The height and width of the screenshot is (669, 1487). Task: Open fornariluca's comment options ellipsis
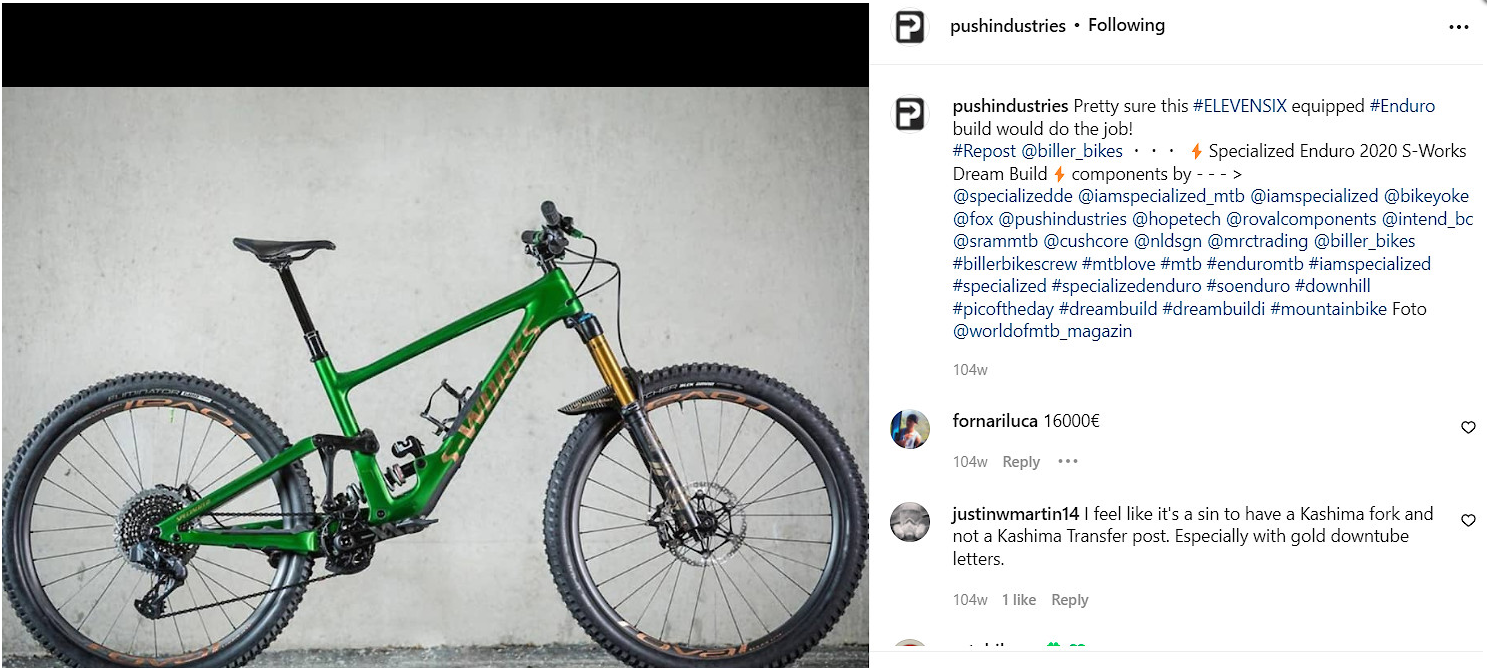(x=1068, y=462)
